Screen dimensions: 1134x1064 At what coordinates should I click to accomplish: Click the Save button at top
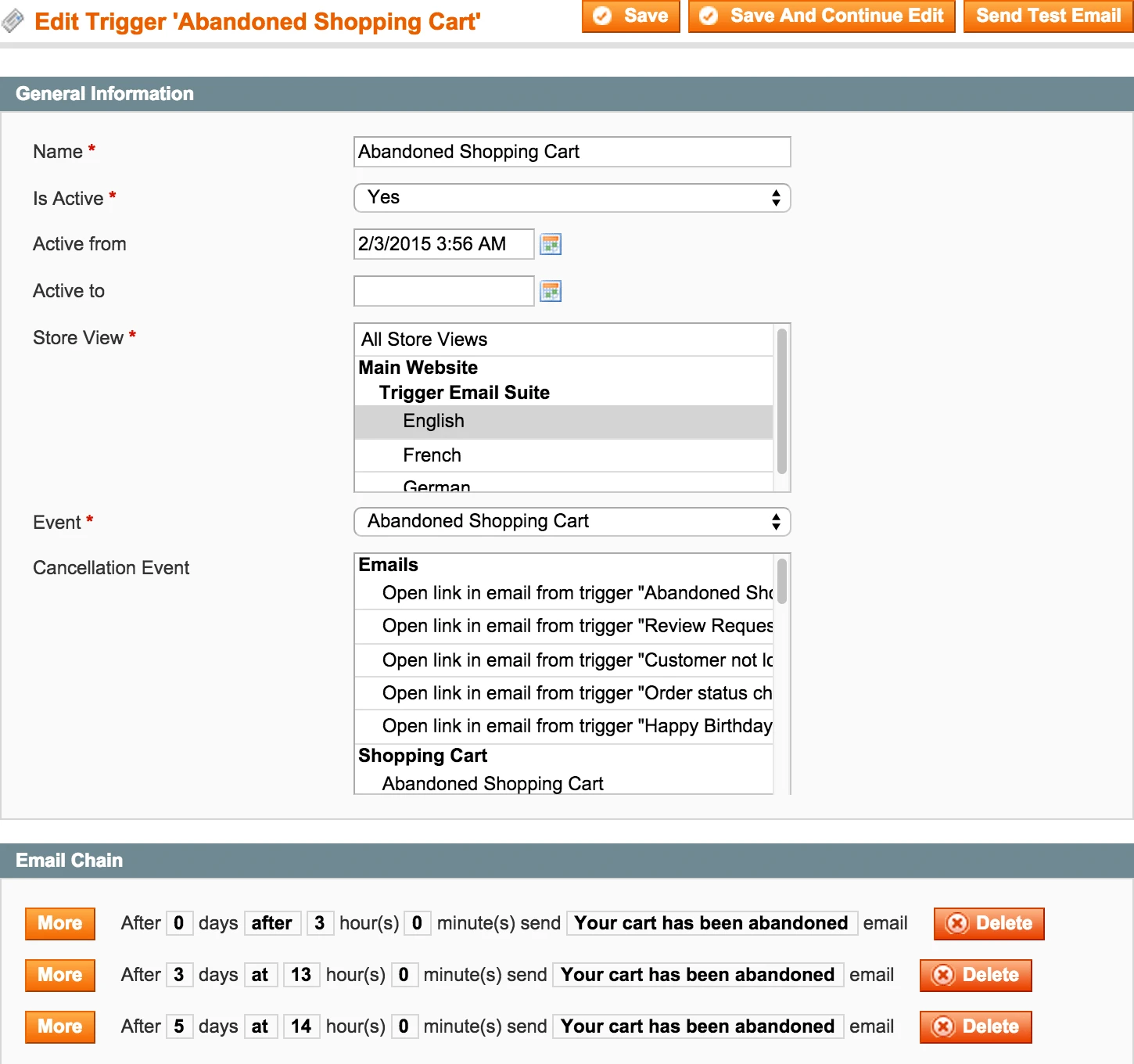(630, 16)
